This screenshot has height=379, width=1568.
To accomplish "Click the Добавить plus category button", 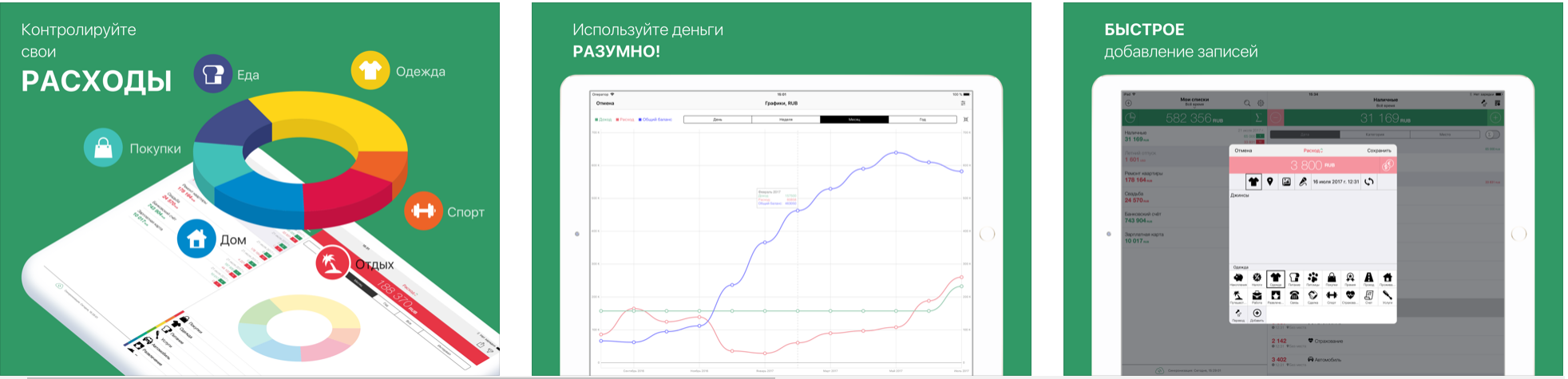I will pyautogui.click(x=1257, y=314).
